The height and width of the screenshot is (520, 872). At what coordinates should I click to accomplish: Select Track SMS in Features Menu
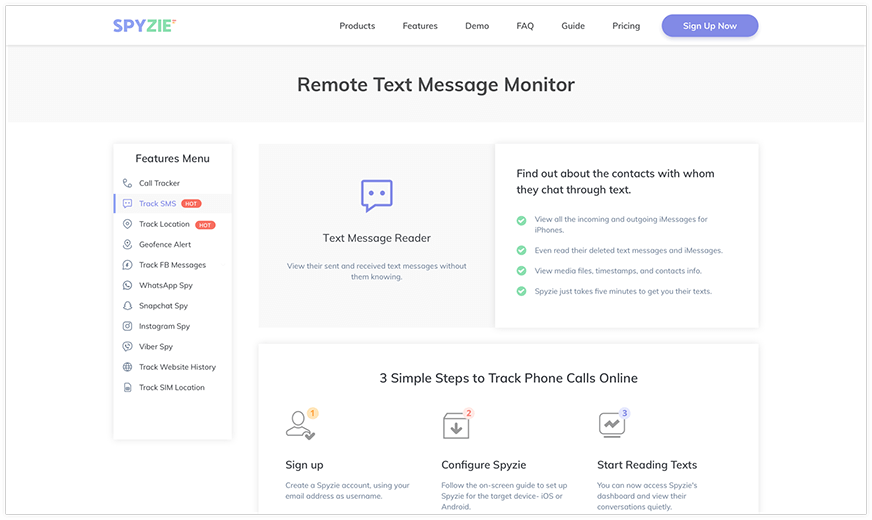(x=157, y=204)
